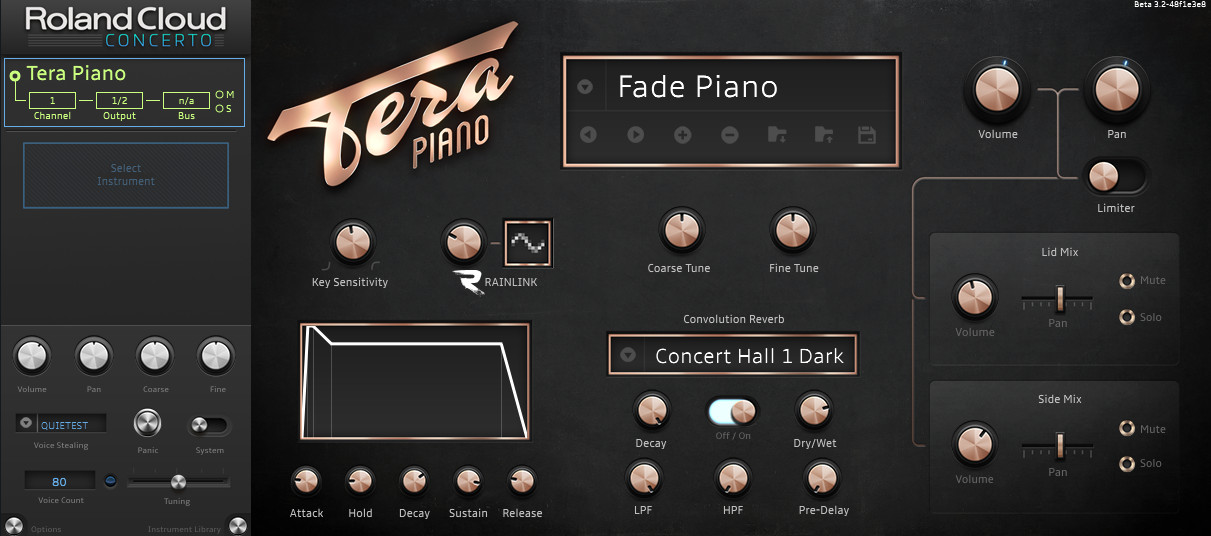The width and height of the screenshot is (1211, 536).
Task: Click the Tera Piano slot power indicator
Action: [14, 75]
